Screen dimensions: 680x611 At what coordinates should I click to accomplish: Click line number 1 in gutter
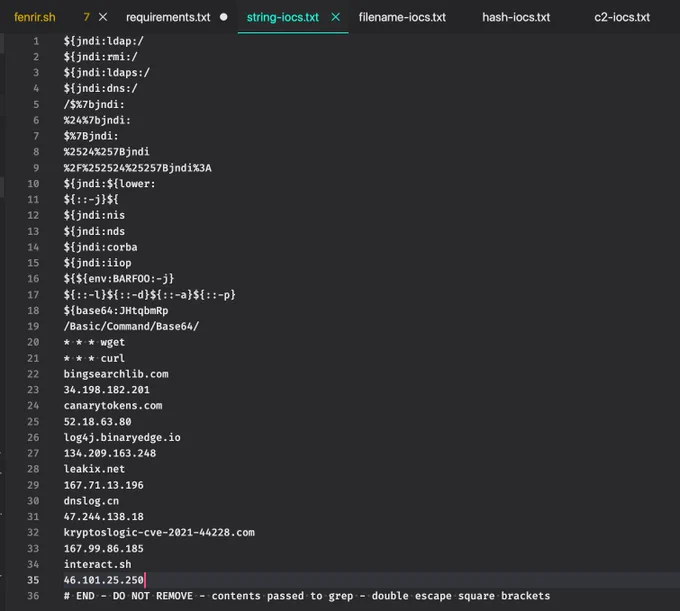(36, 41)
